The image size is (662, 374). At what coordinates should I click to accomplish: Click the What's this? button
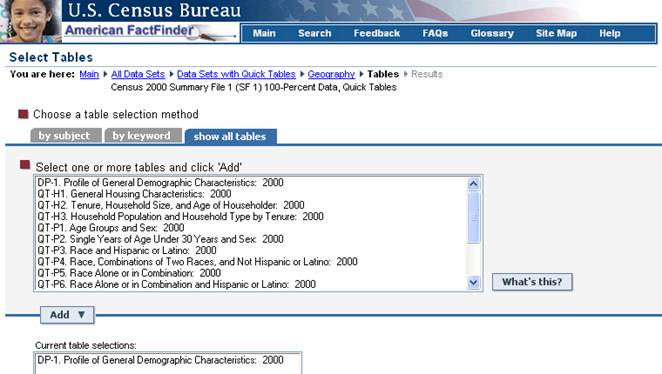coord(532,282)
